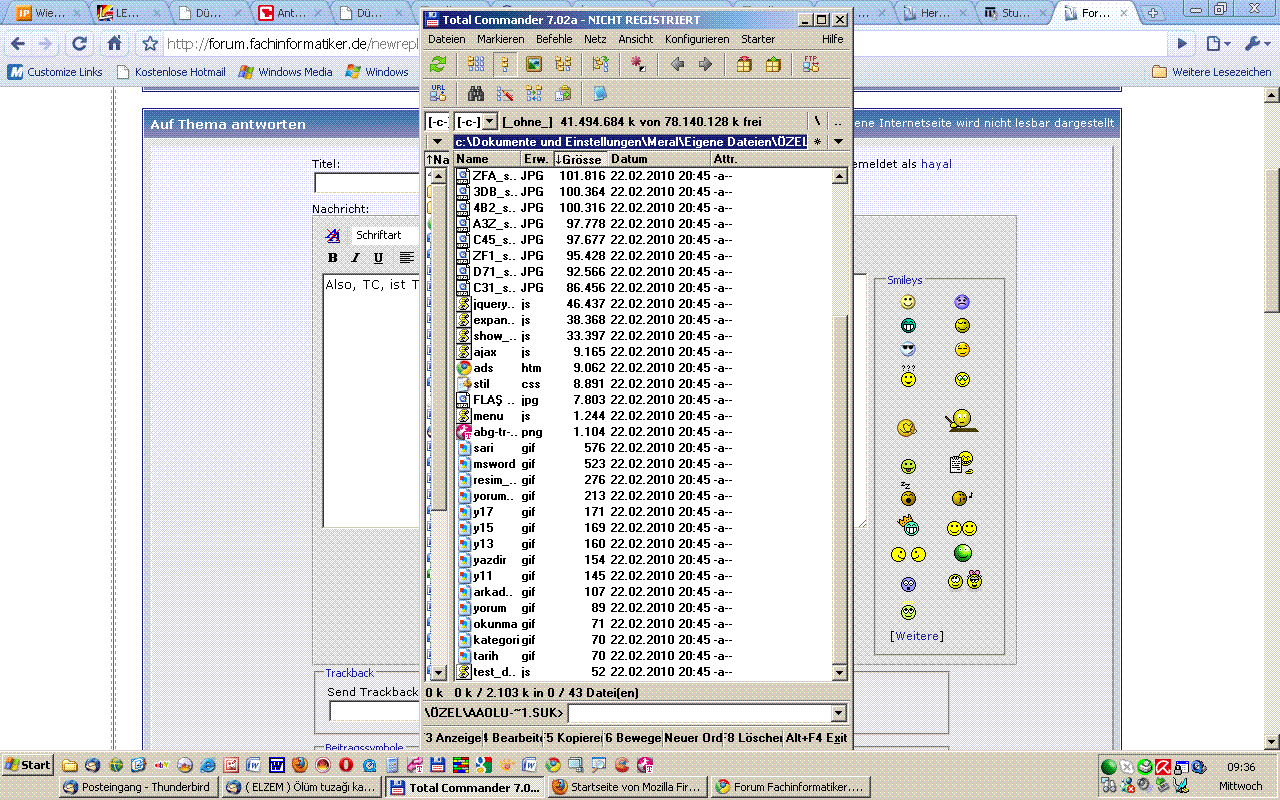Click the pack files box icon
Viewport: 1280px width, 800px height.
(x=744, y=64)
